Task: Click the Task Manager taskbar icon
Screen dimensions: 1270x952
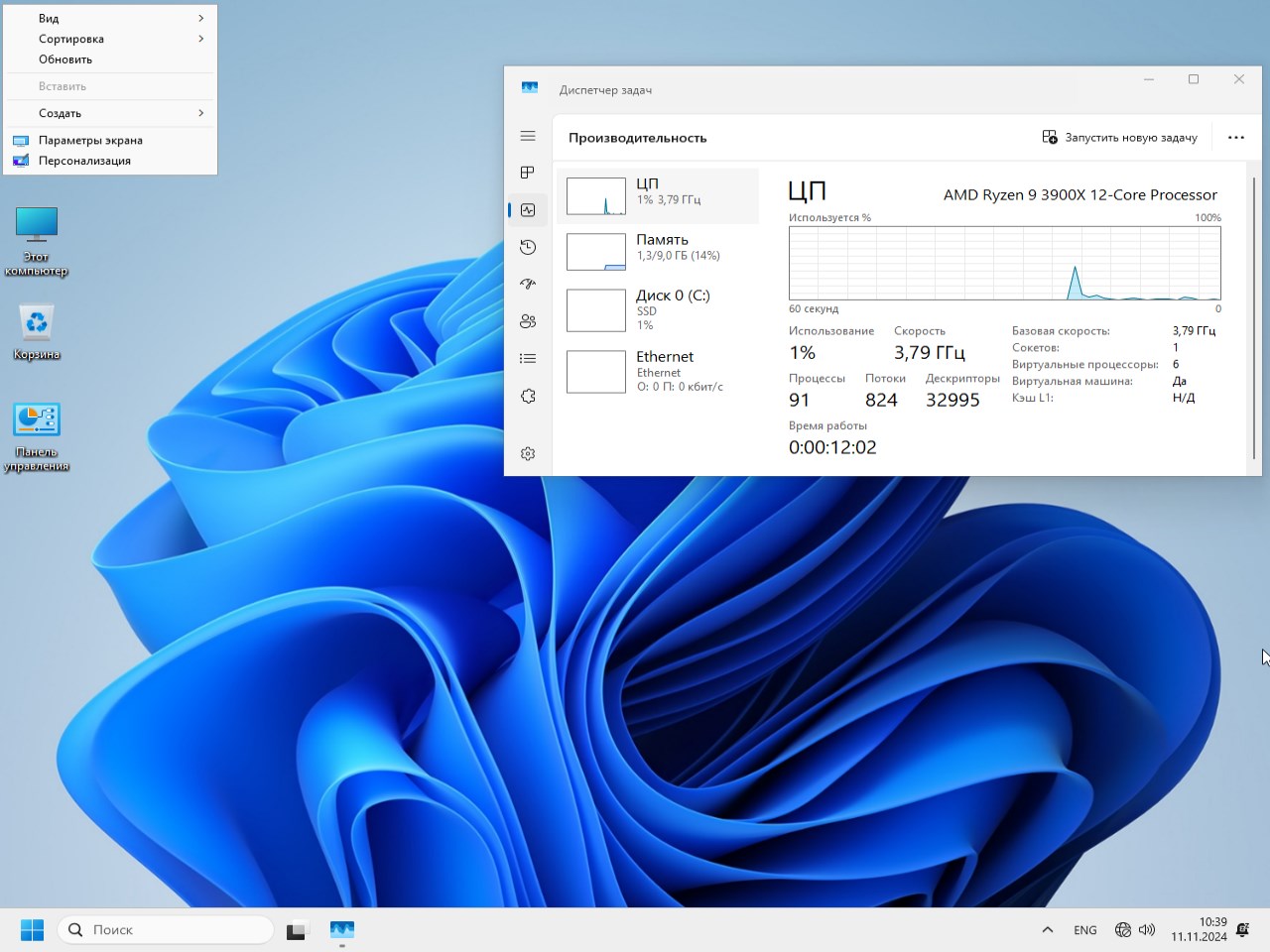Action: pos(342,930)
